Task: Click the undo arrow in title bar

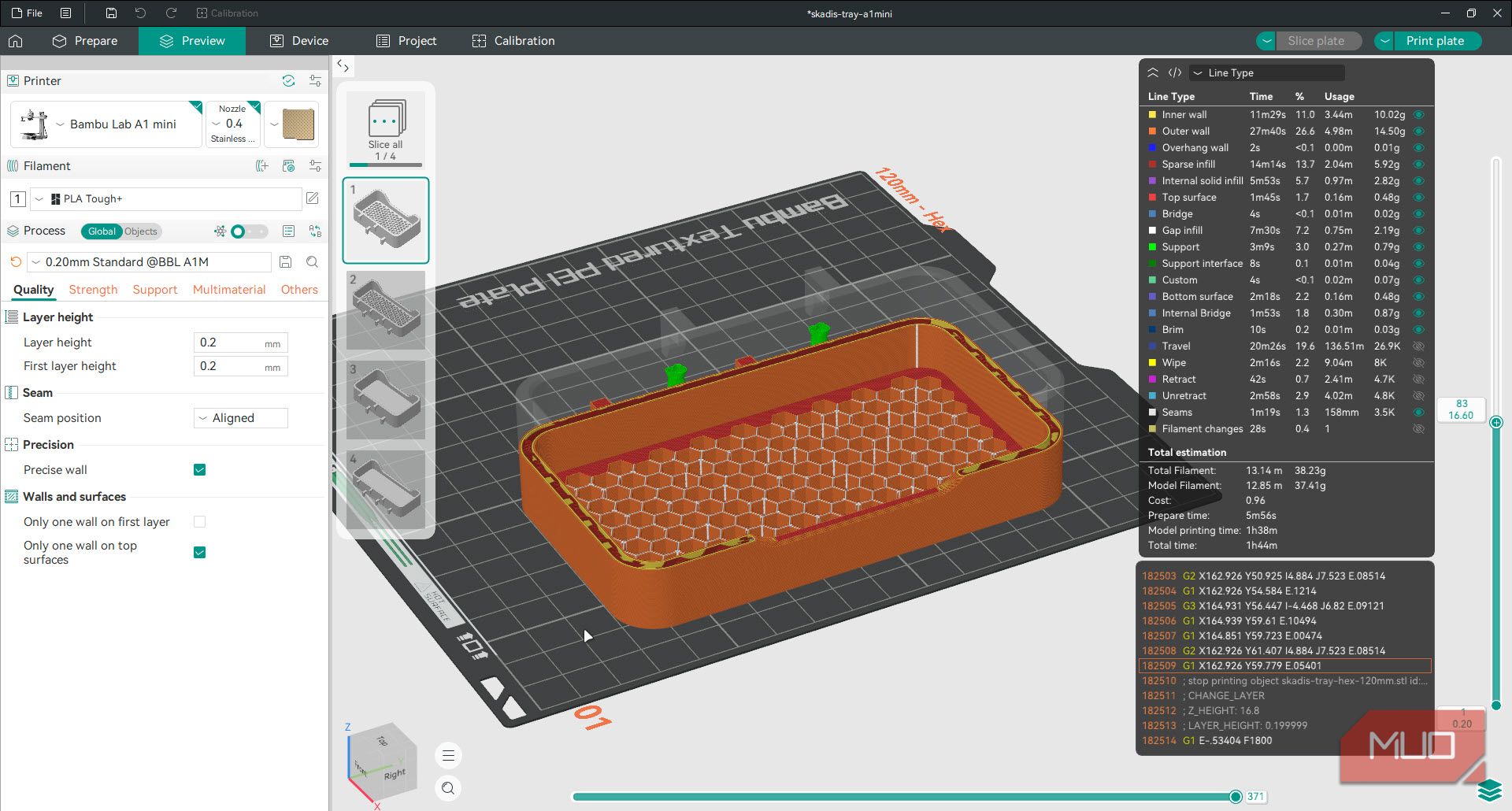Action: tap(140, 13)
